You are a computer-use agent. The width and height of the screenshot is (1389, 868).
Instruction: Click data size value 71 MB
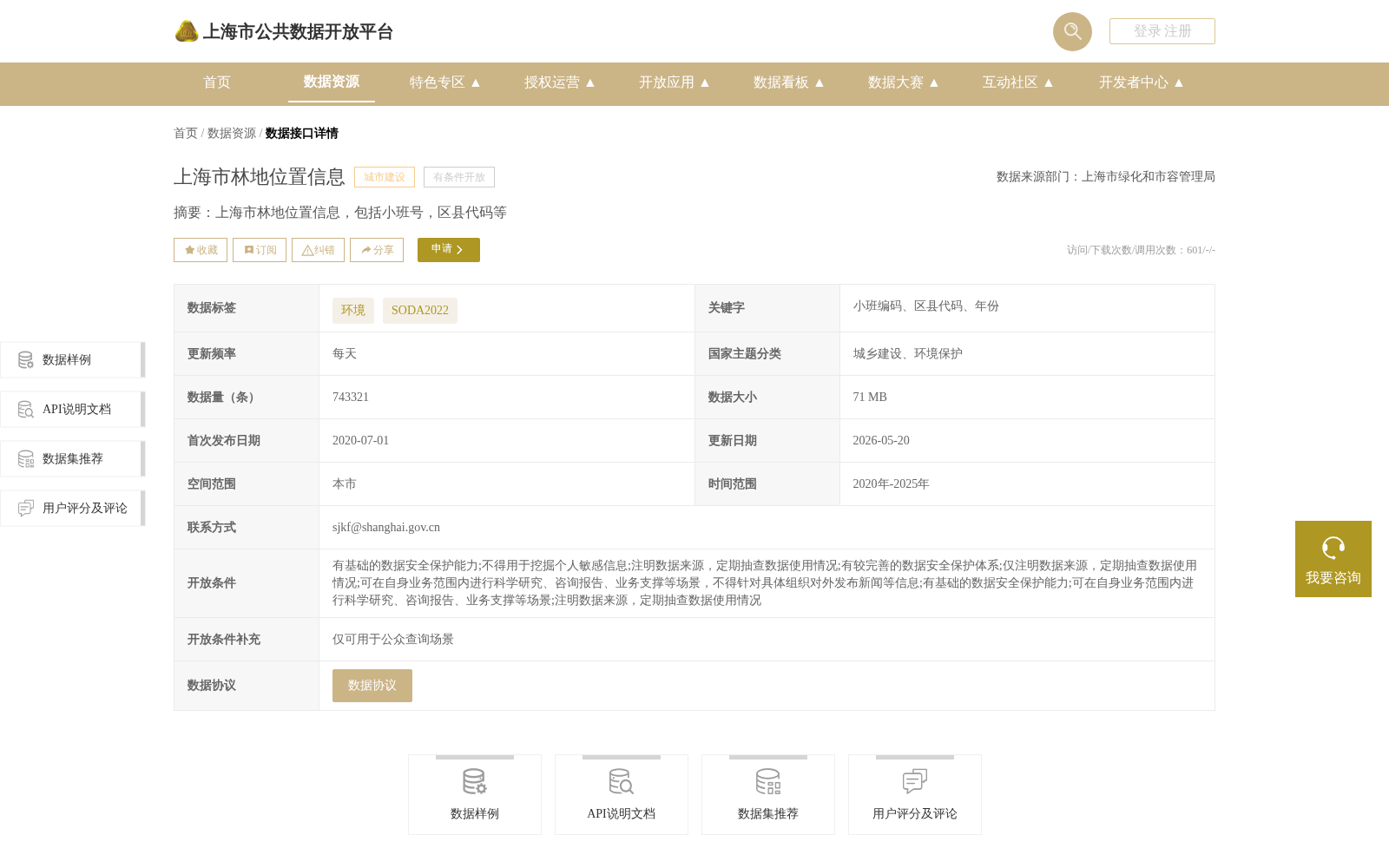(x=870, y=398)
